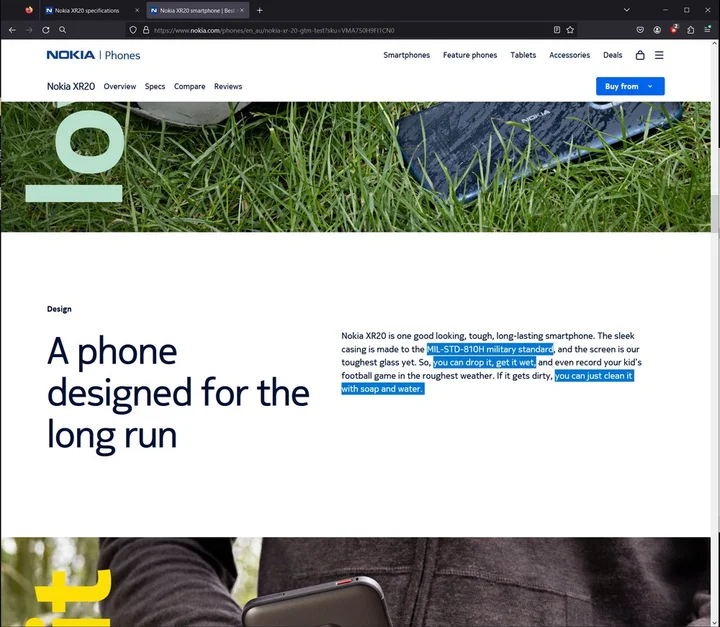Click highlighted 'you can drop it, get it wet' text
The height and width of the screenshot is (627, 720).
pos(484,362)
